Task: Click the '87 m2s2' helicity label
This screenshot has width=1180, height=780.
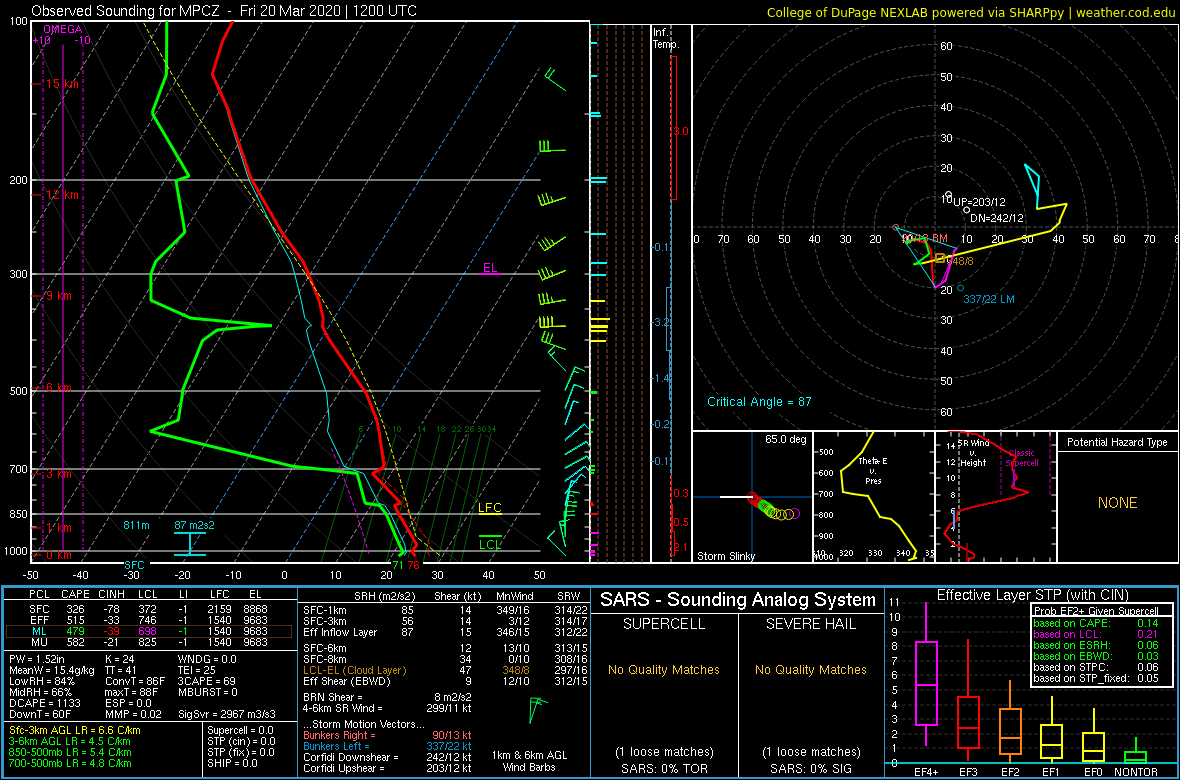Action: (x=194, y=524)
